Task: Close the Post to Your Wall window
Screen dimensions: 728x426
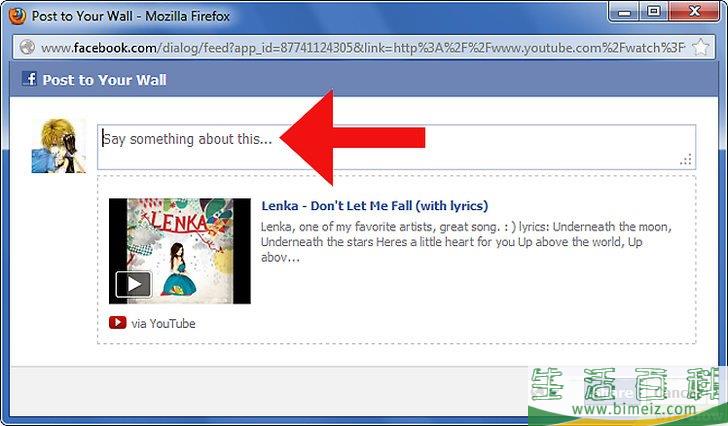Action: (x=695, y=12)
